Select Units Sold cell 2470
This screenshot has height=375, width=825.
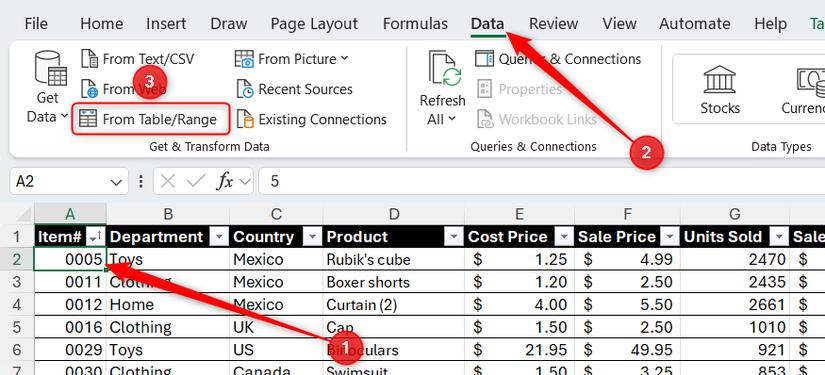click(735, 259)
